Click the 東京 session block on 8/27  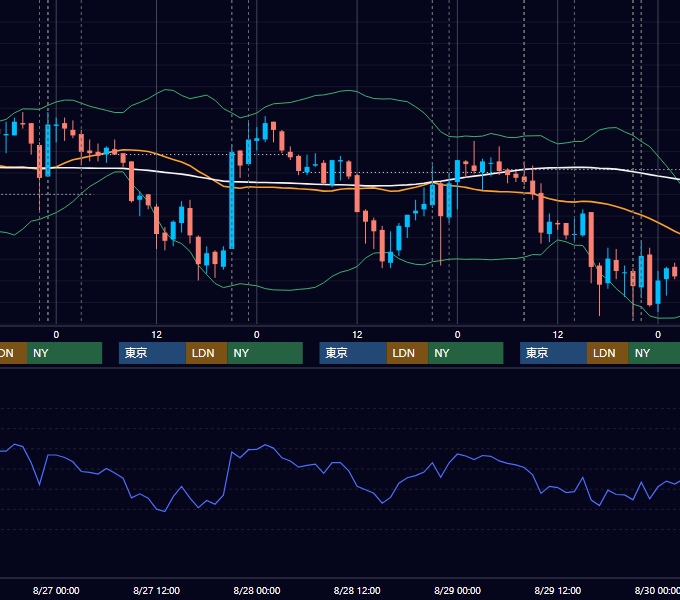pyautogui.click(x=152, y=353)
